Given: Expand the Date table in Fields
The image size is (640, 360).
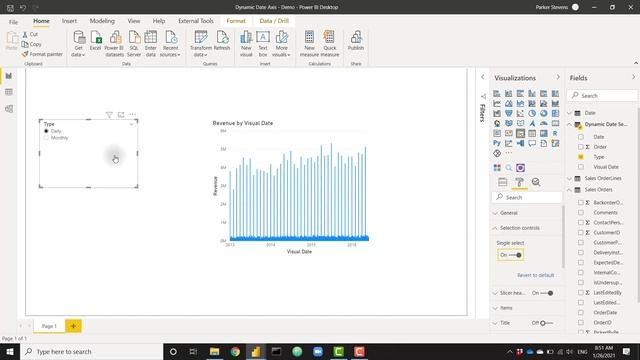Looking at the screenshot, I should click(x=570, y=113).
